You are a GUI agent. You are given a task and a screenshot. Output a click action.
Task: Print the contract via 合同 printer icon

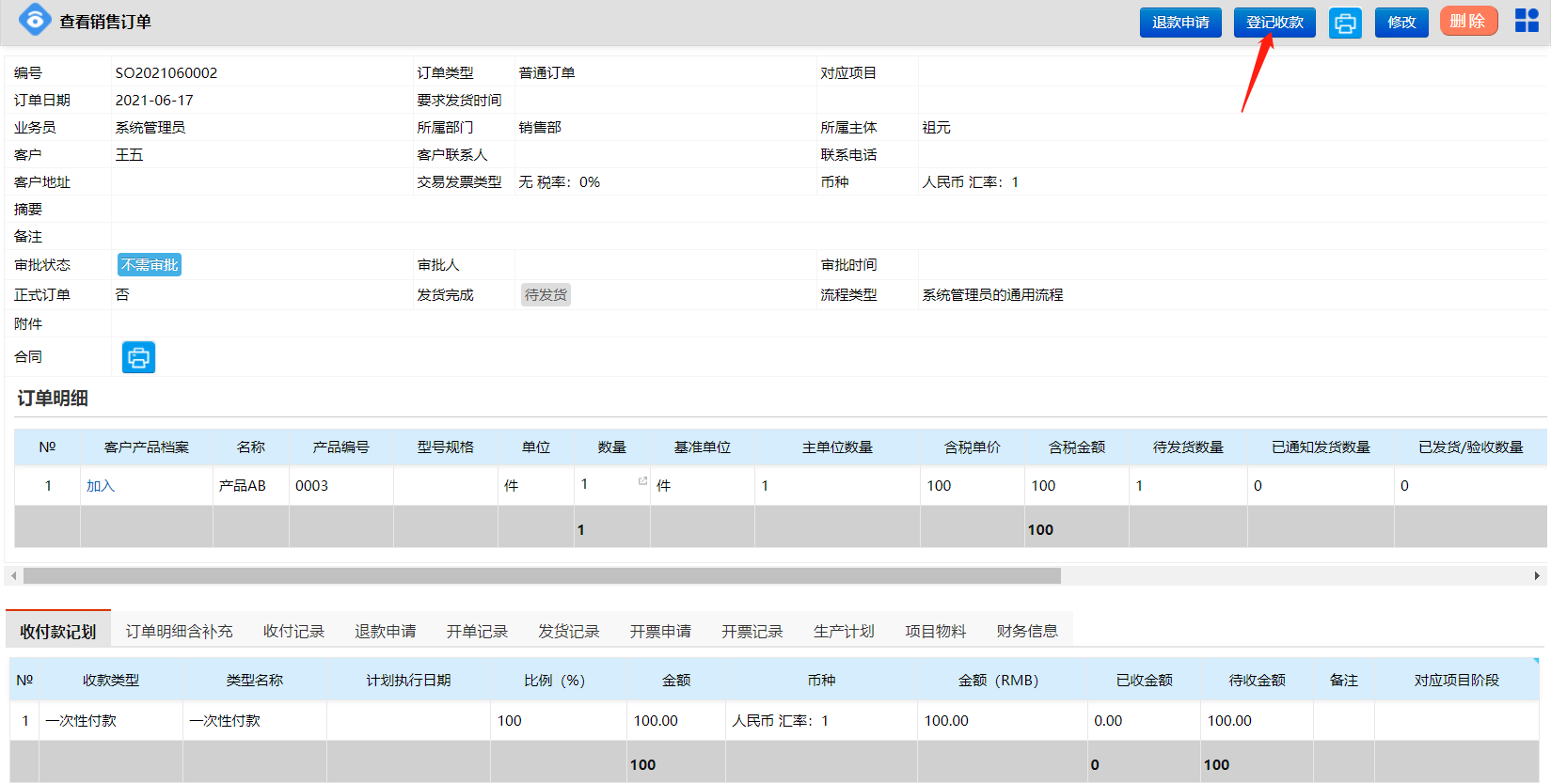[138, 357]
